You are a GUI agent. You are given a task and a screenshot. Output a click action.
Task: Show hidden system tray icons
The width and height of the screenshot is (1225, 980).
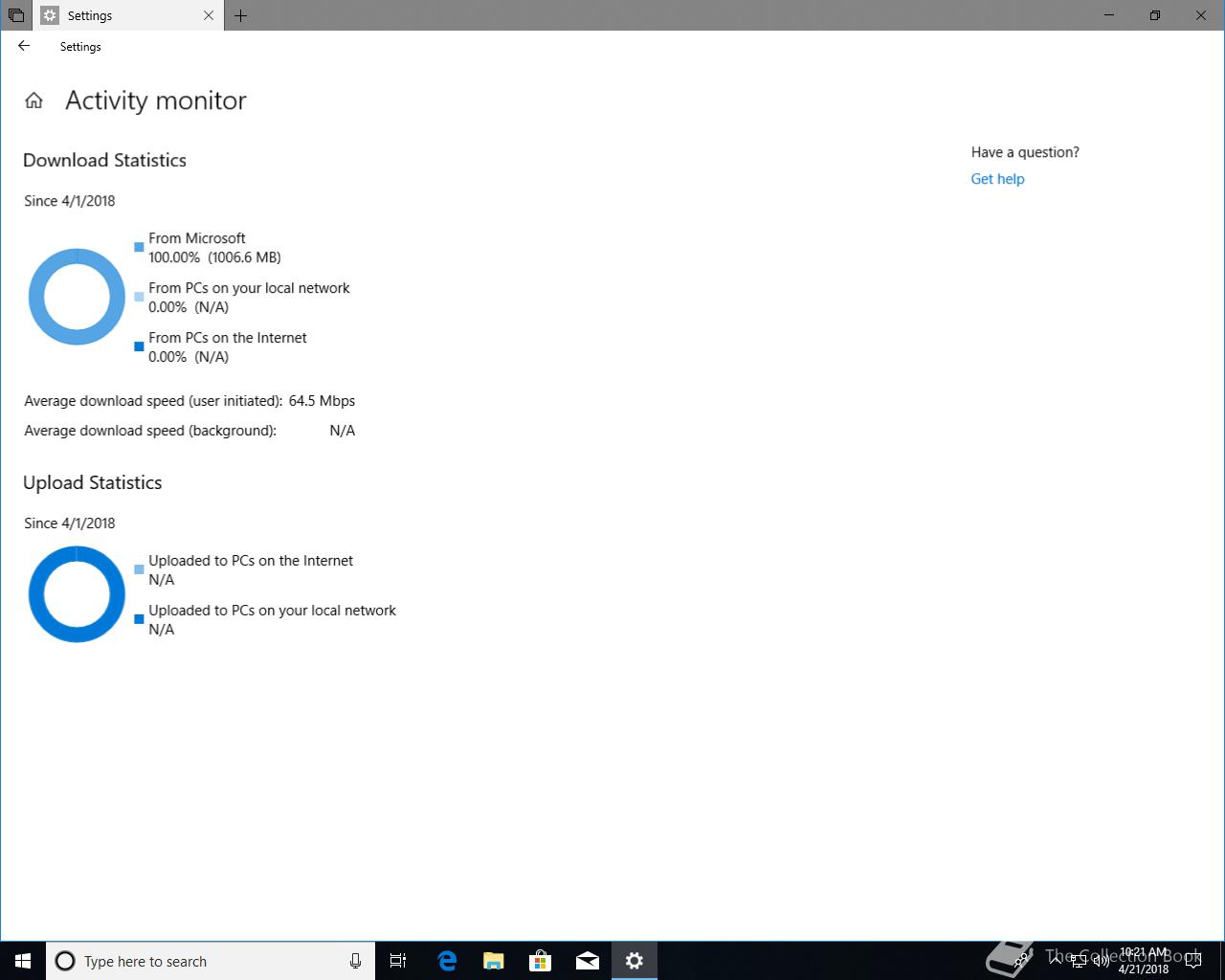(1056, 960)
